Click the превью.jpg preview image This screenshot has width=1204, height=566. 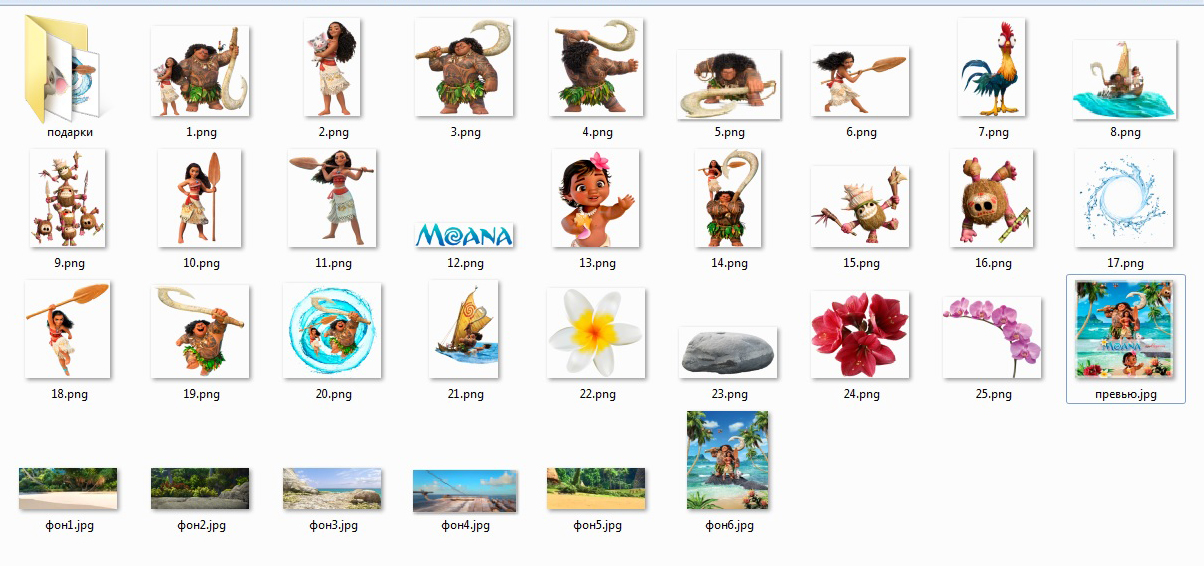(1125, 330)
